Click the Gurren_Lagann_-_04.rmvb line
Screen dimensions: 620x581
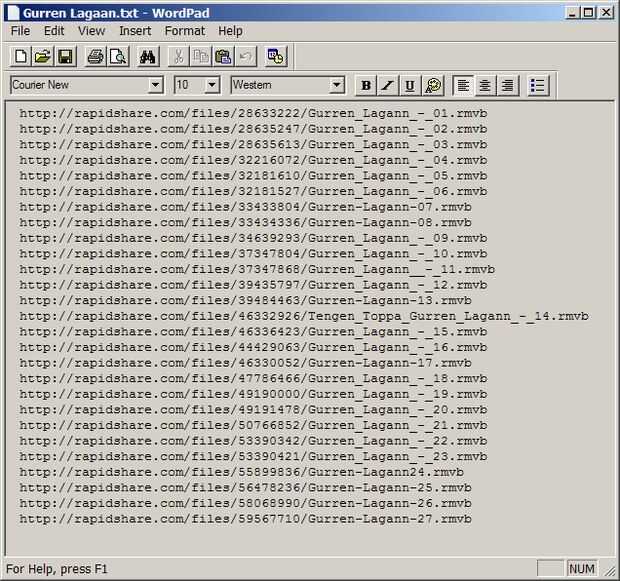tap(253, 161)
